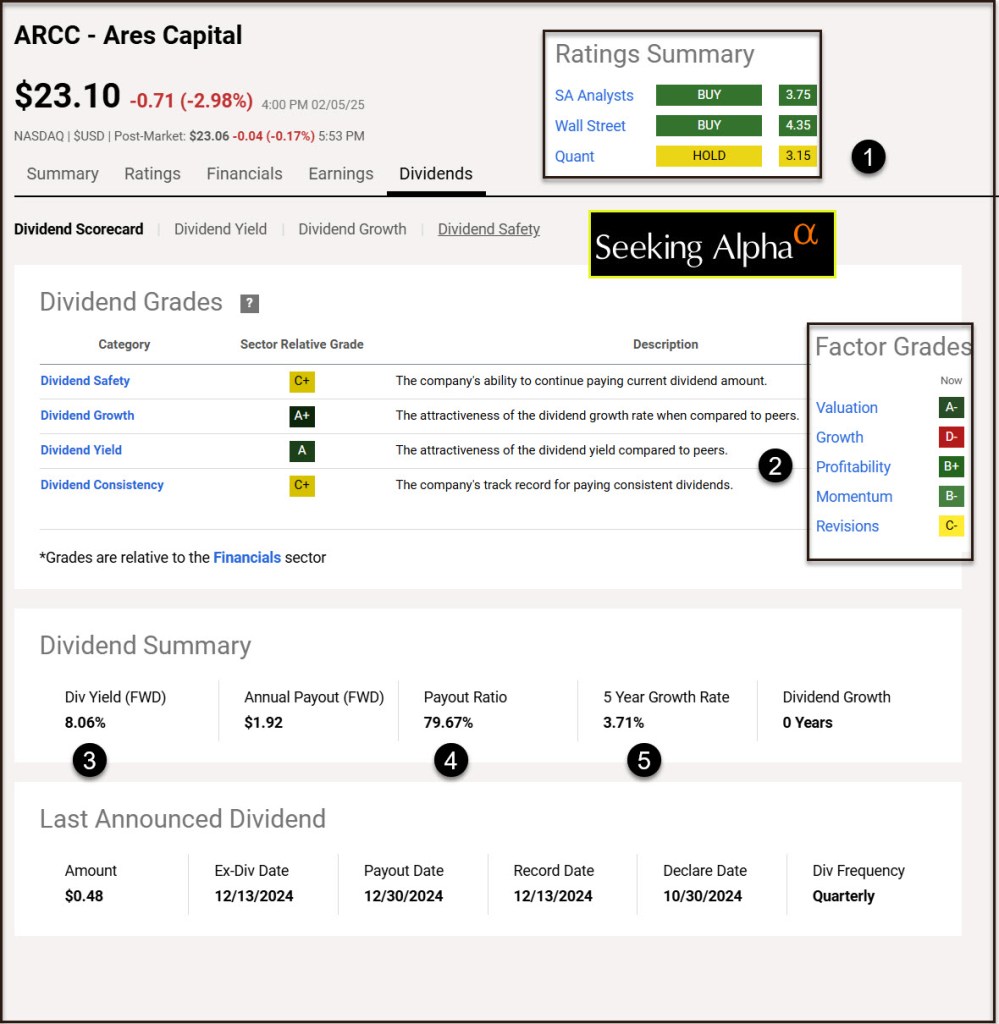Open the Dividend Safety sub-tab
The height and width of the screenshot is (1024, 999).
tap(488, 229)
